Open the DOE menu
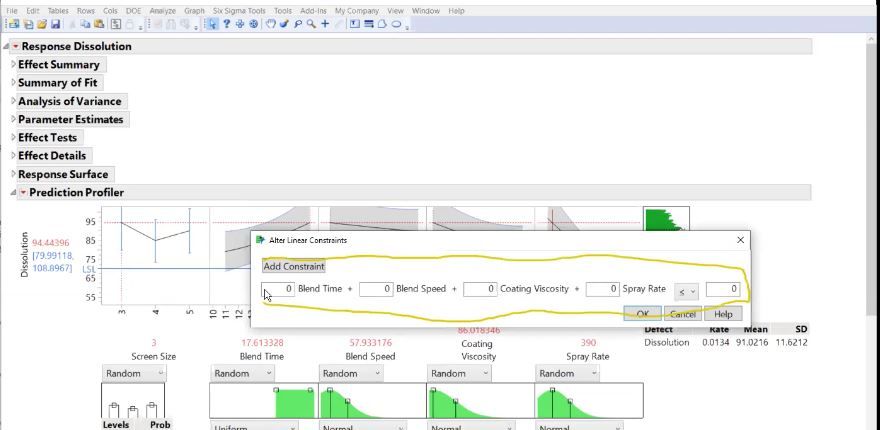880x430 pixels. point(133,10)
